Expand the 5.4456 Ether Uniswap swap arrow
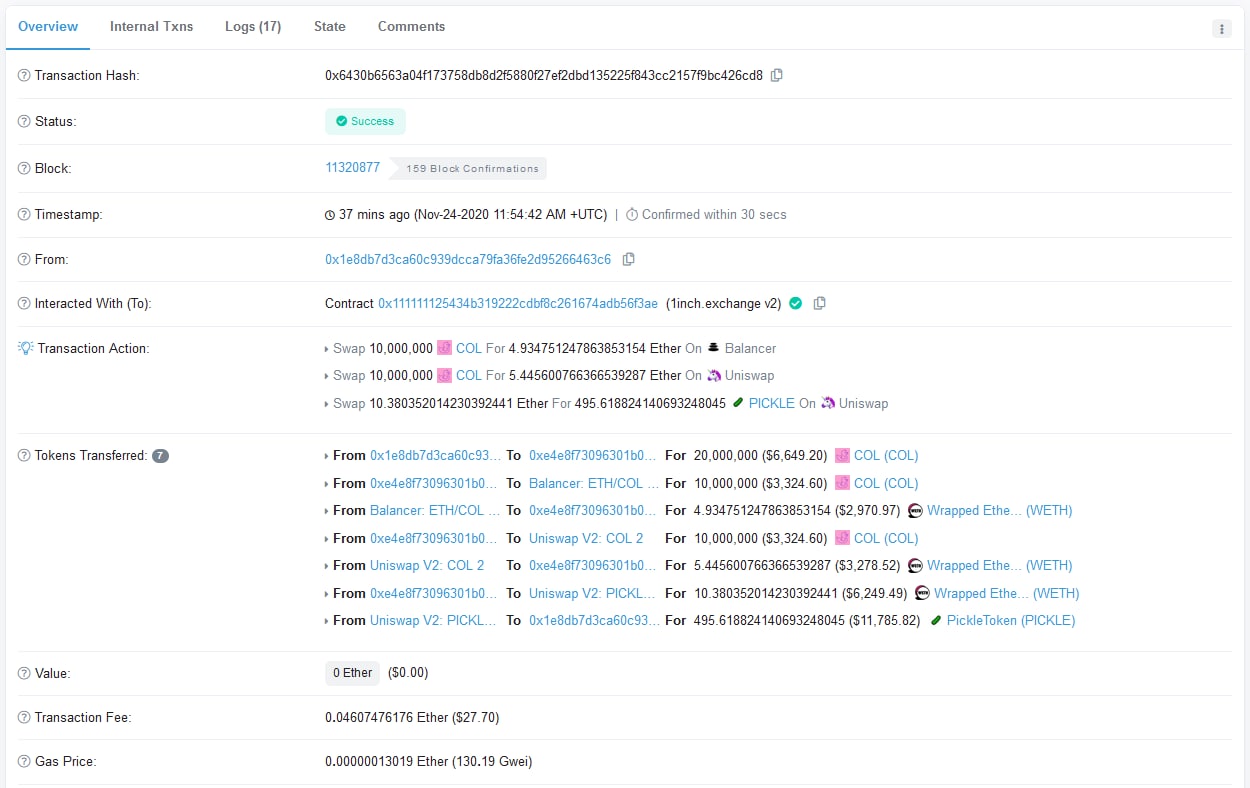Image resolution: width=1250 pixels, height=788 pixels. click(327, 376)
